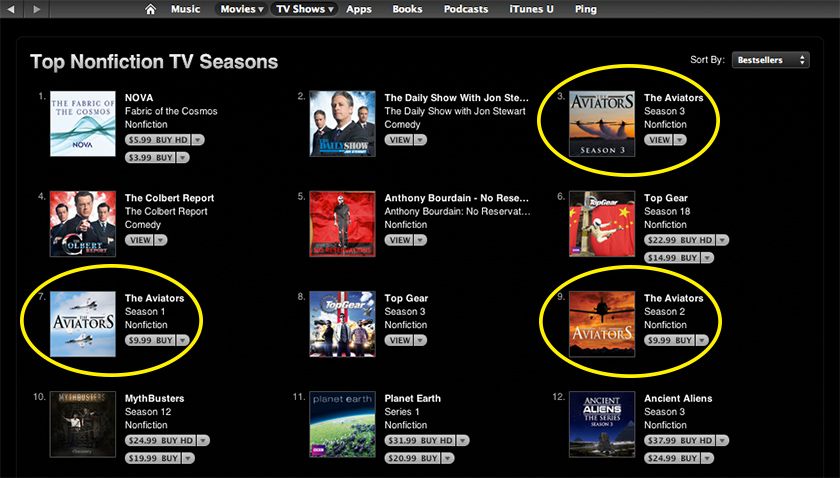Buy Top Gear Season 18 in HD
The width and height of the screenshot is (840, 478).
click(680, 240)
